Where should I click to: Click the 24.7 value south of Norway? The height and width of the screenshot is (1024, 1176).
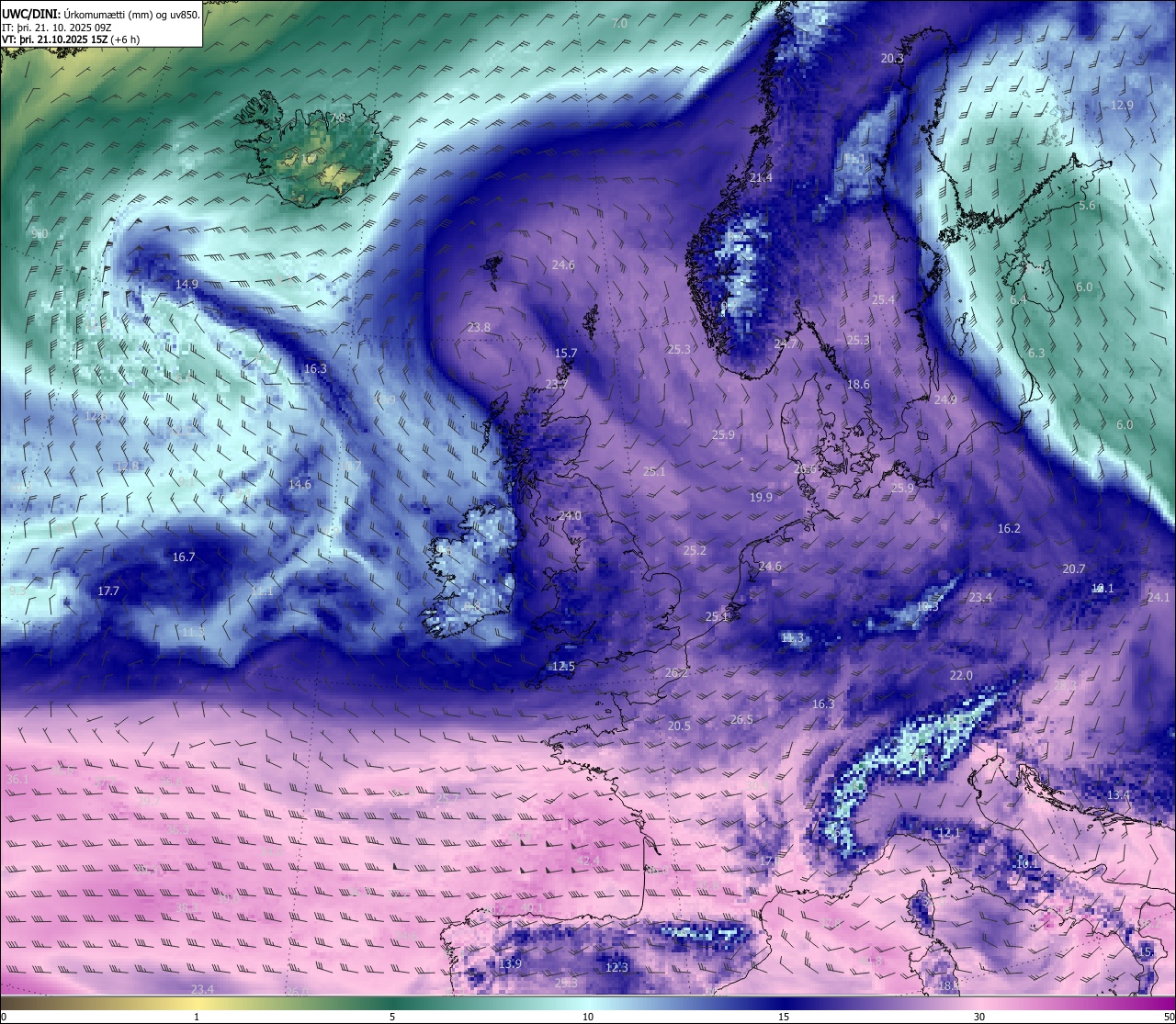pos(786,344)
